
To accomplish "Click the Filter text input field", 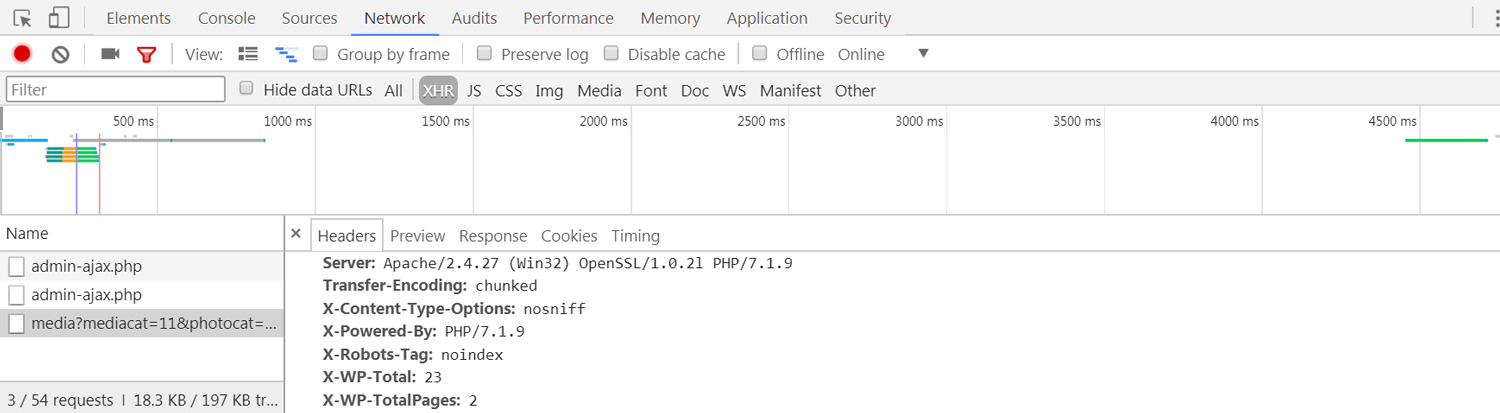I will 116,89.
